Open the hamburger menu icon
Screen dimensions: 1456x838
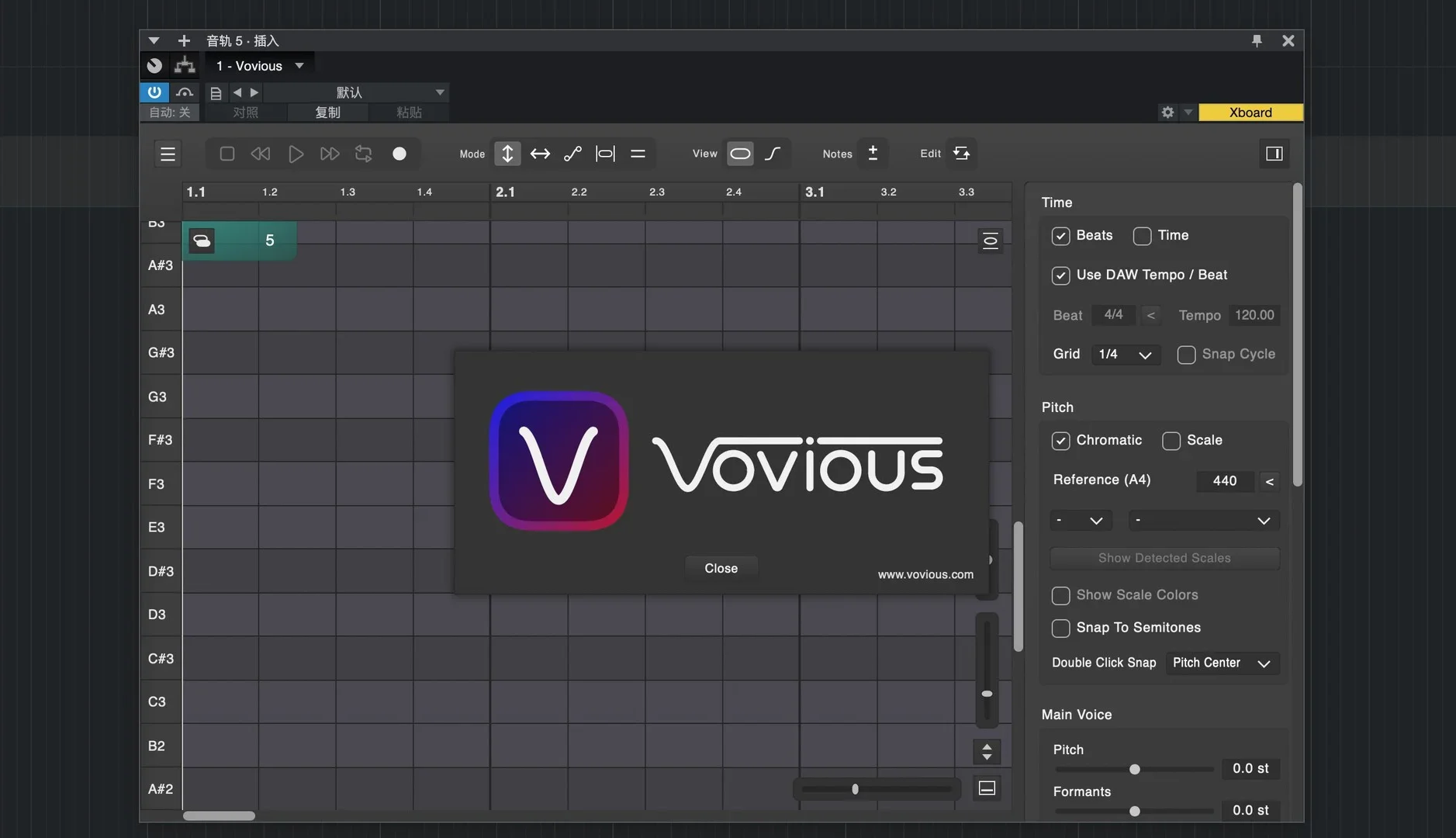point(168,154)
